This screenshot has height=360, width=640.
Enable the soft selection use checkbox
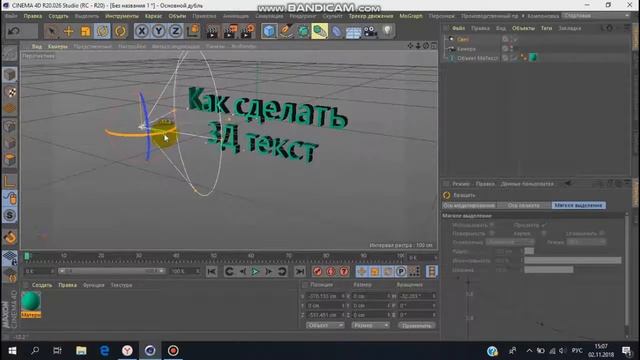[x=492, y=225]
